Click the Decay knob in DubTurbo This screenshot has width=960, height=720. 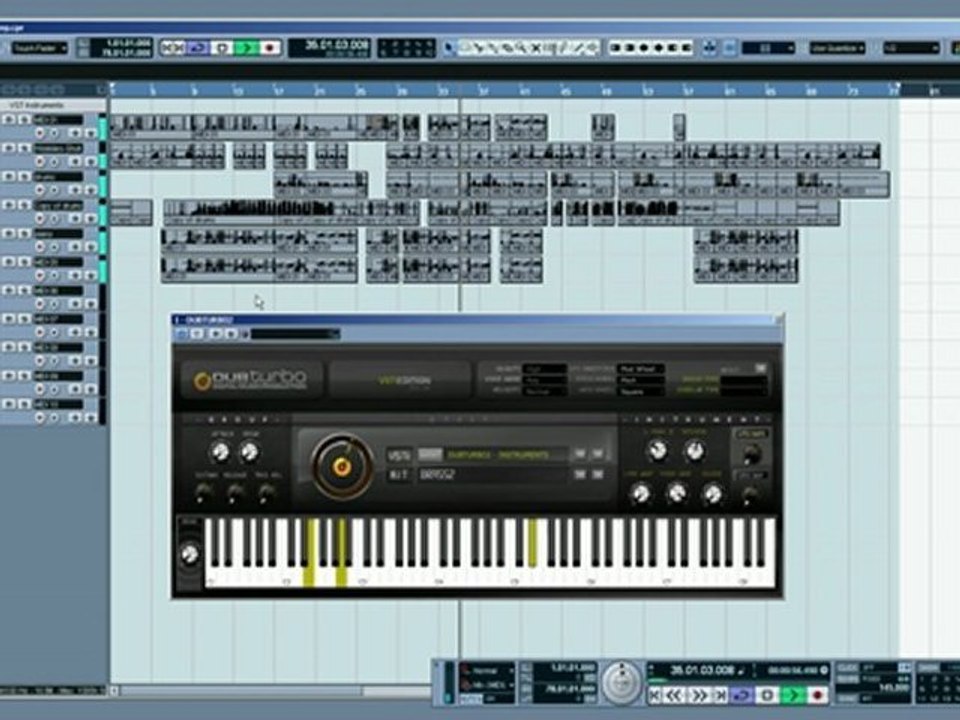pyautogui.click(x=249, y=452)
